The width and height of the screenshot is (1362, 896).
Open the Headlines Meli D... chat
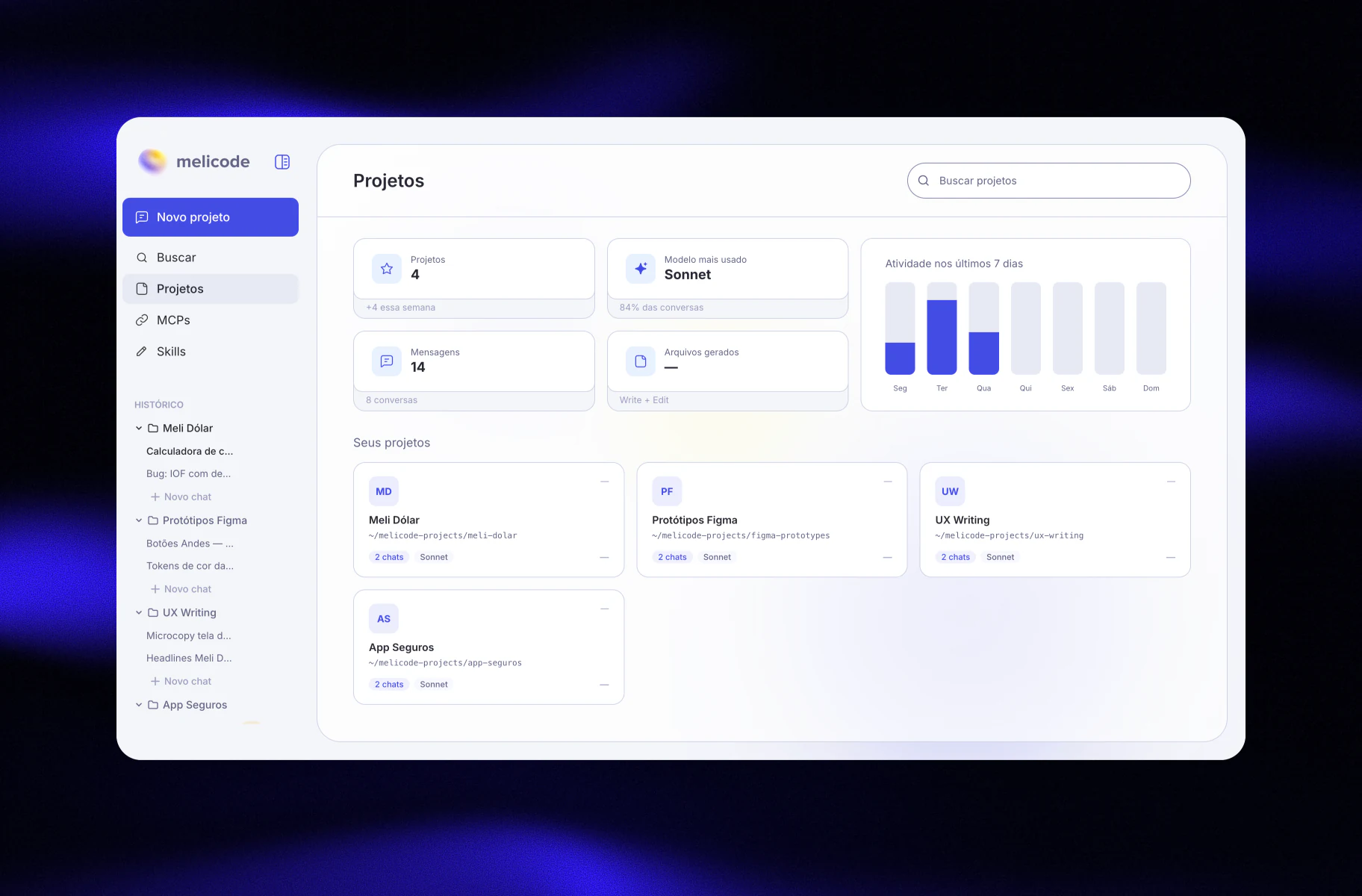click(x=189, y=658)
